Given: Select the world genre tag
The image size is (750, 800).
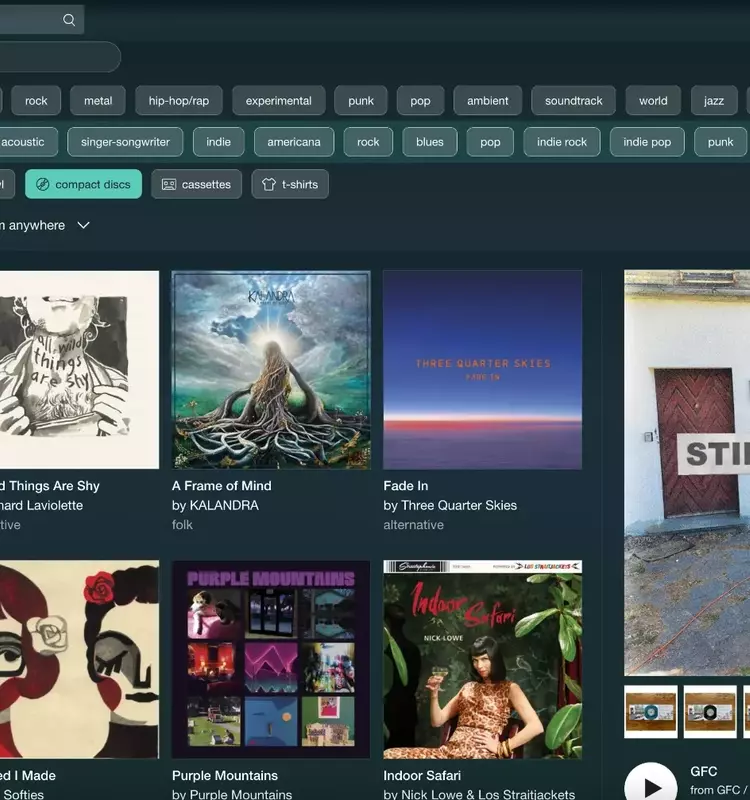Looking at the screenshot, I should click(x=653, y=101).
